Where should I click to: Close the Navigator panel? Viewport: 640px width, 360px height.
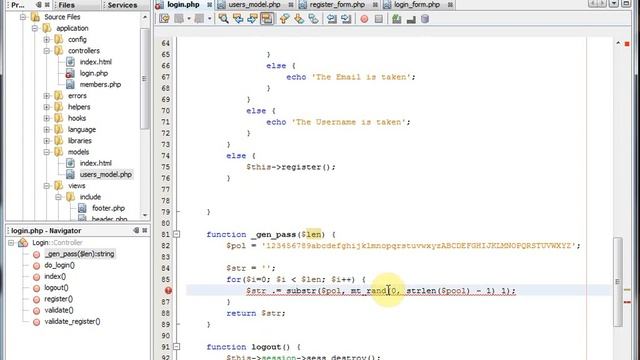tap(144, 231)
